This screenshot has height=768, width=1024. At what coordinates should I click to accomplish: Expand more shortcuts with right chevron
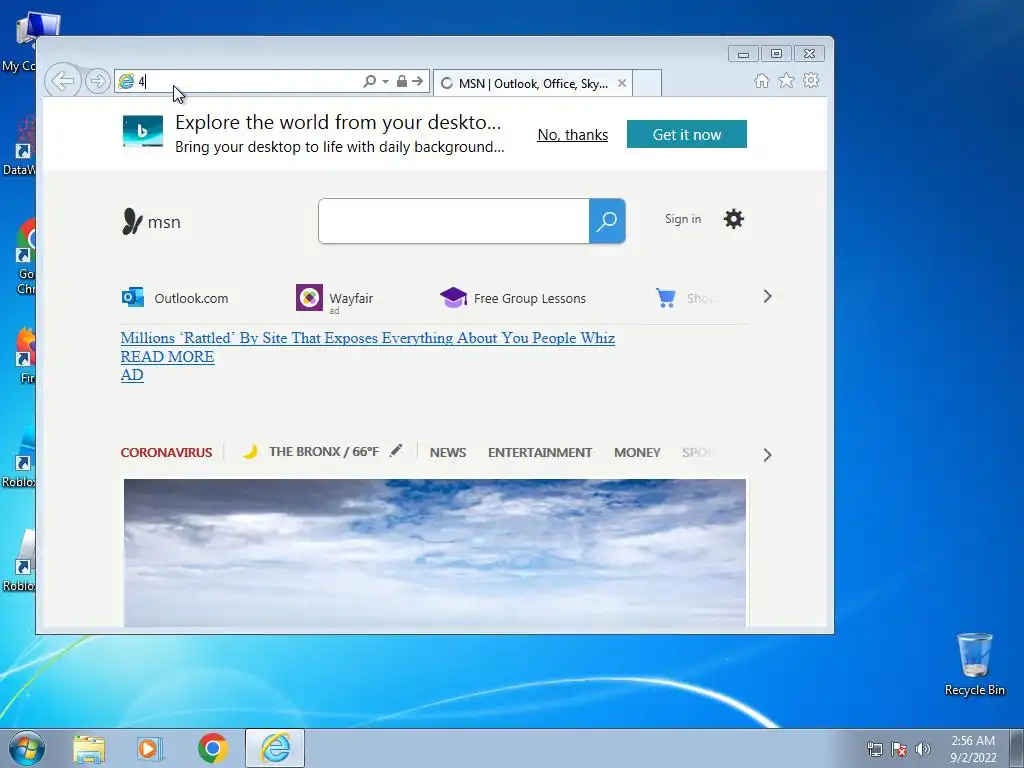(x=767, y=296)
